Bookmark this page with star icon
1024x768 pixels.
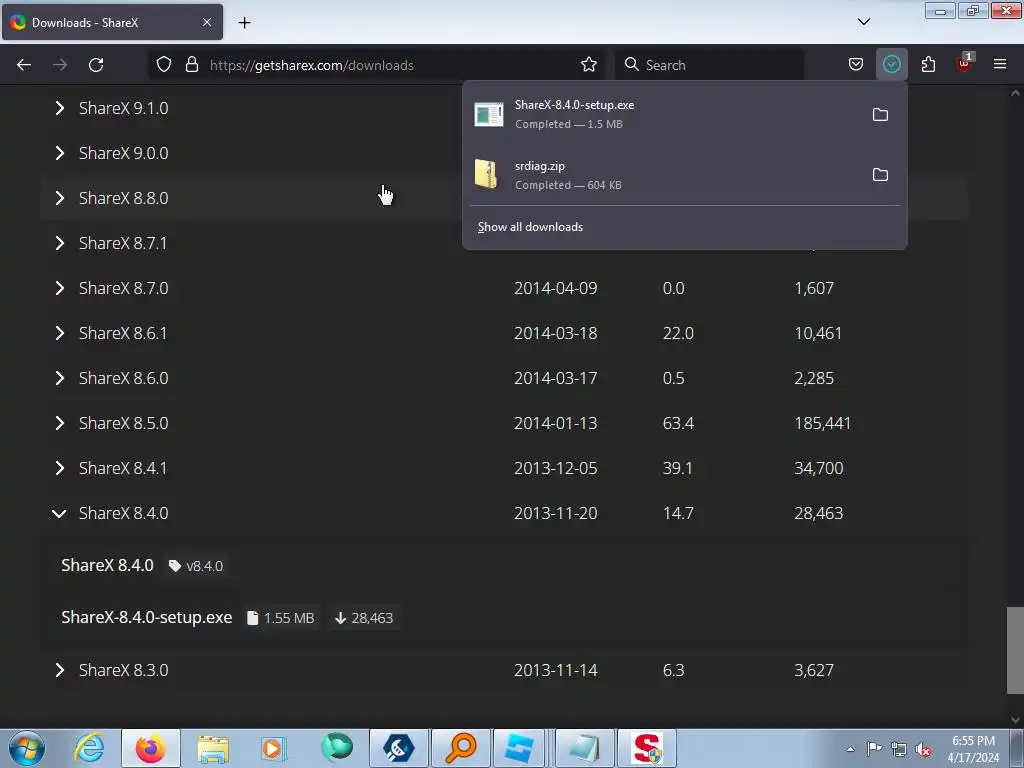click(x=588, y=65)
